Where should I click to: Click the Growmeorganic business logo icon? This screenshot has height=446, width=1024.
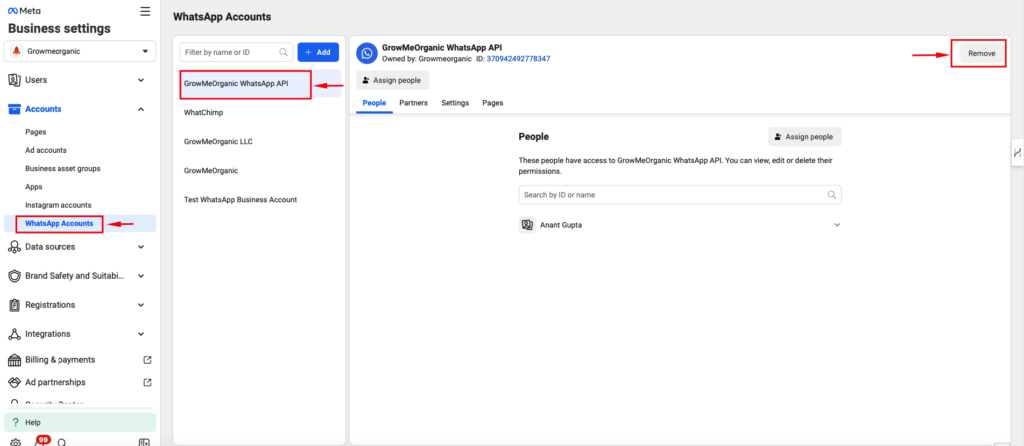point(16,51)
